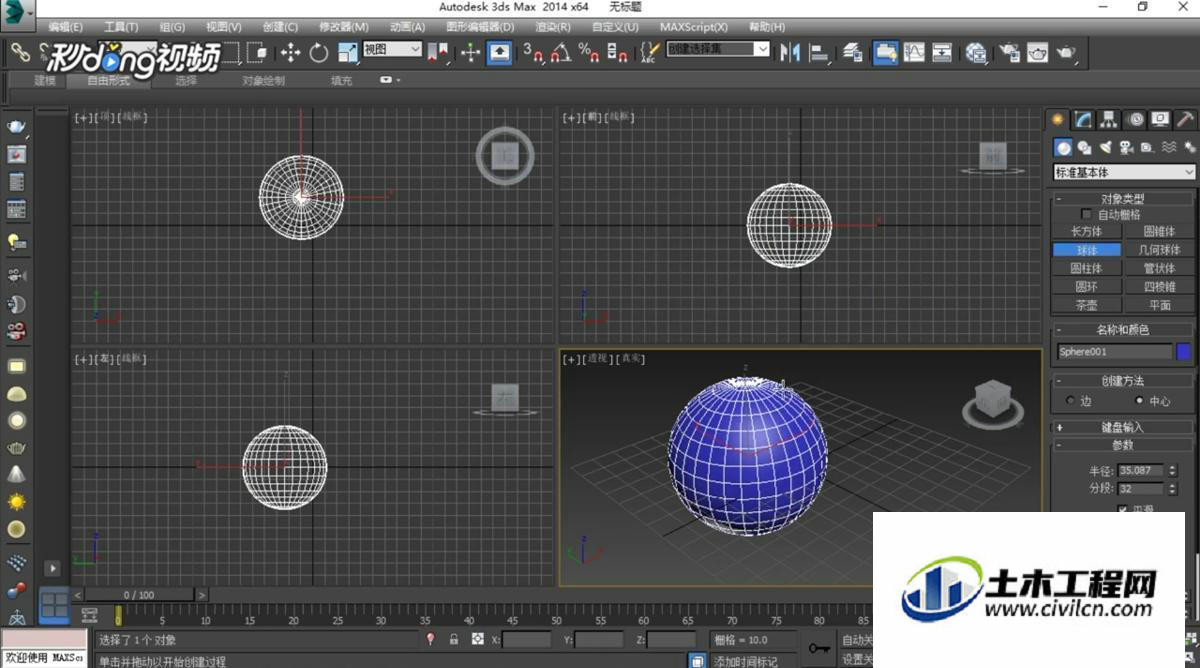The width and height of the screenshot is (1200, 668).
Task: Open the MAXScript(X) menu
Action: click(694, 27)
